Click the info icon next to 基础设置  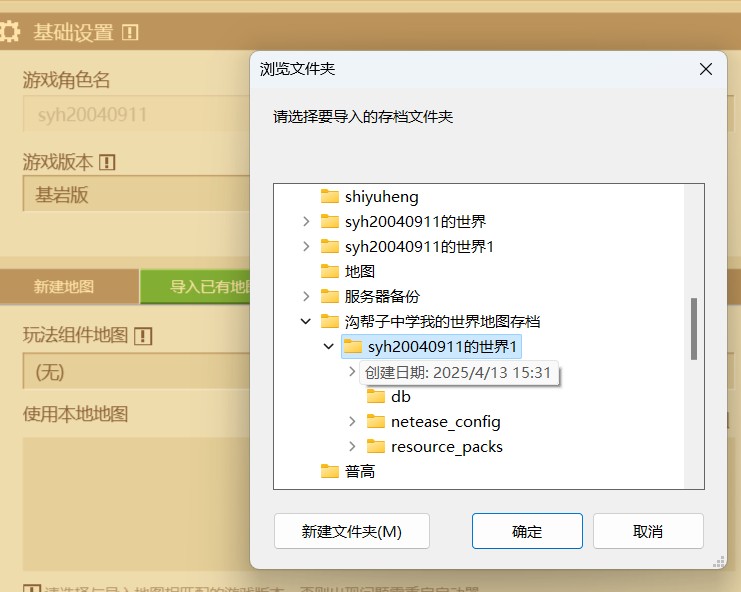tap(130, 32)
